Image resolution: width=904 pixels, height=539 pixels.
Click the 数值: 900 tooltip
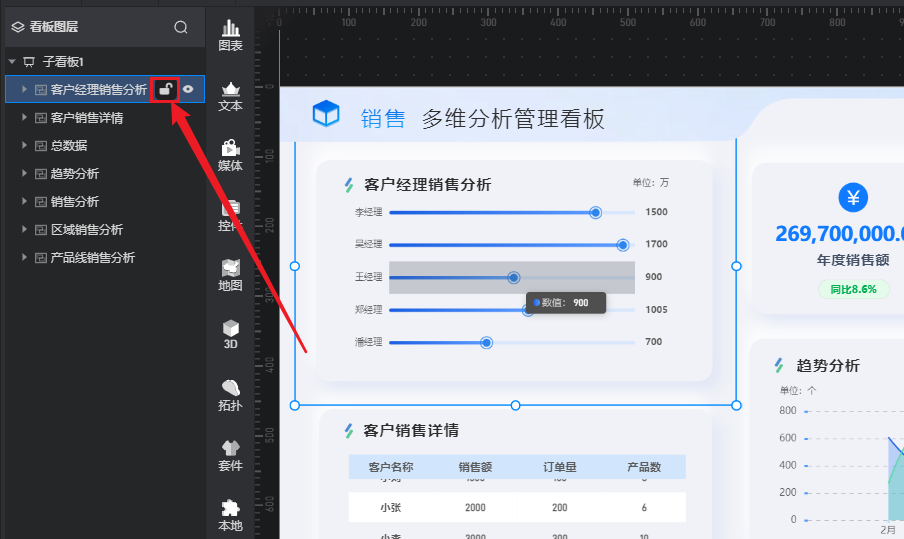[566, 303]
